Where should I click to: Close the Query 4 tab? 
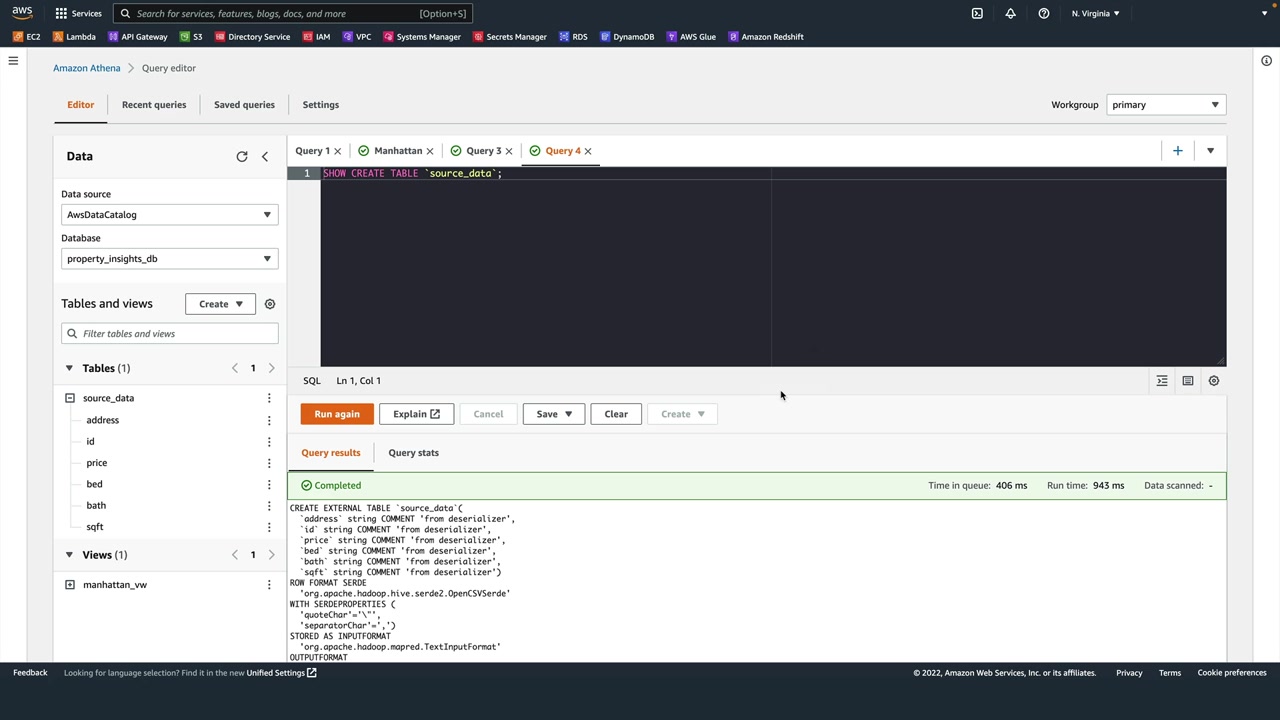(588, 151)
